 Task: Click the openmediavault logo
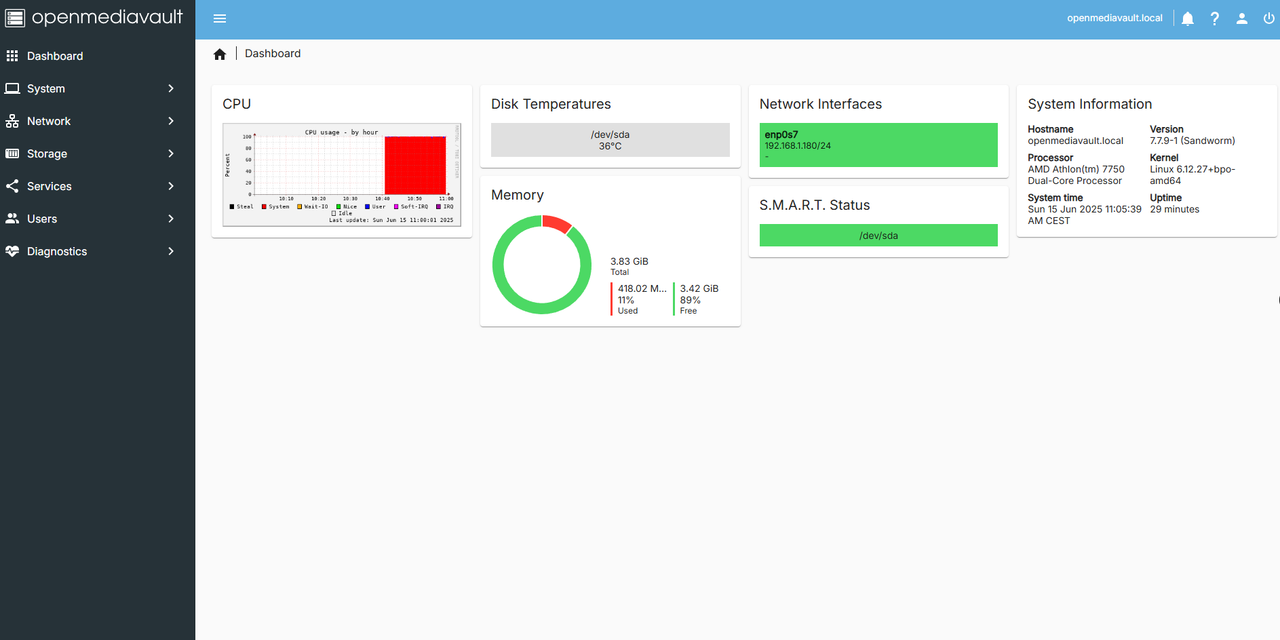point(95,17)
